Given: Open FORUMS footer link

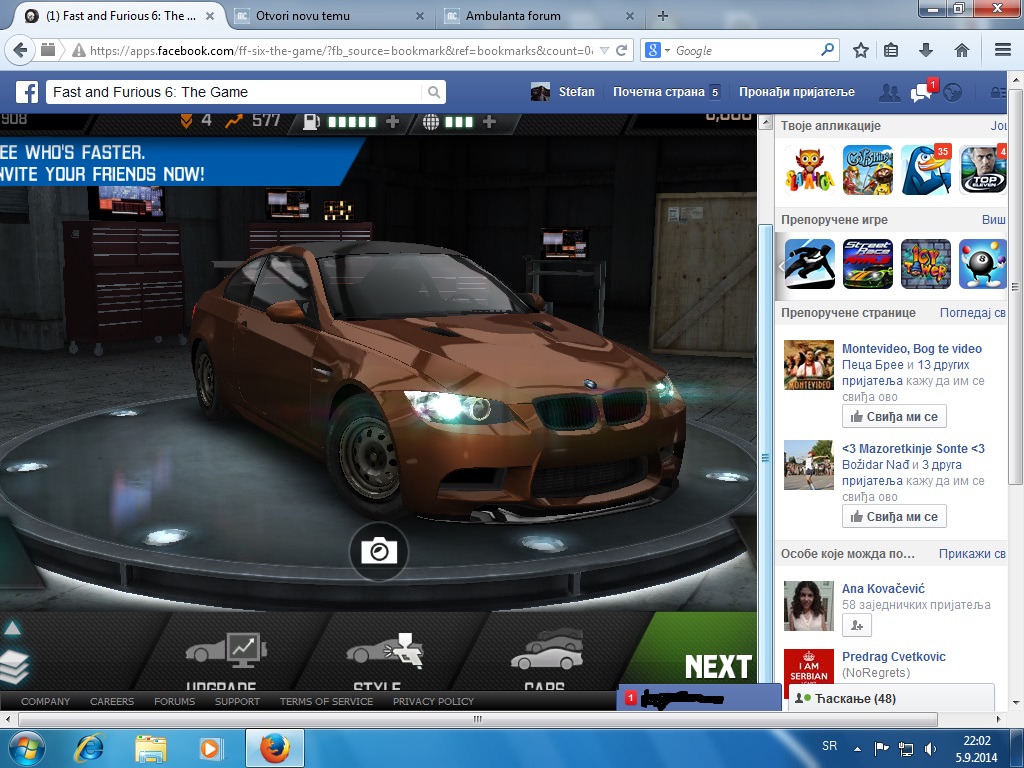Looking at the screenshot, I should (174, 701).
